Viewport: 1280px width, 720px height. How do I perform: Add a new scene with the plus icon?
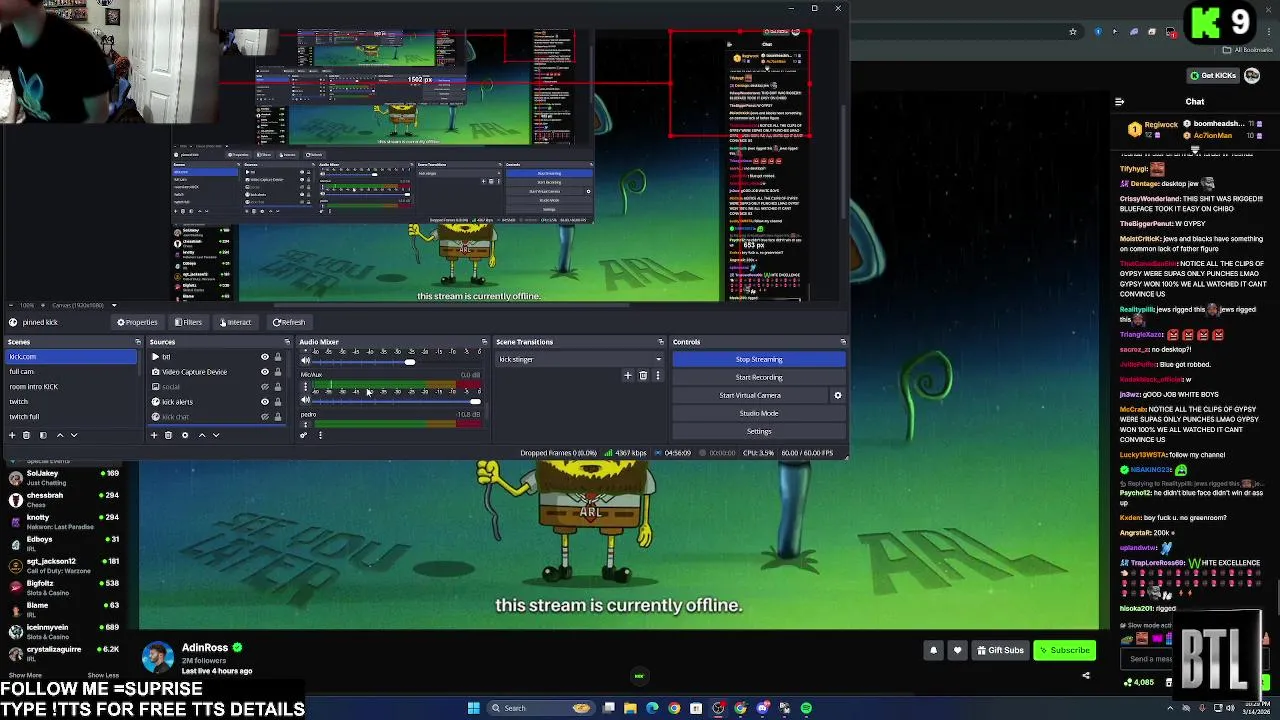point(12,435)
